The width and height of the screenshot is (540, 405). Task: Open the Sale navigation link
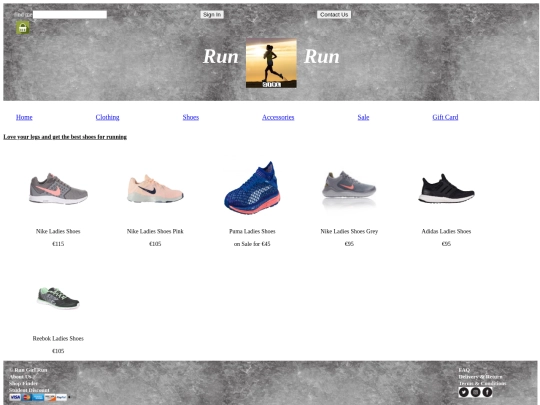[363, 117]
